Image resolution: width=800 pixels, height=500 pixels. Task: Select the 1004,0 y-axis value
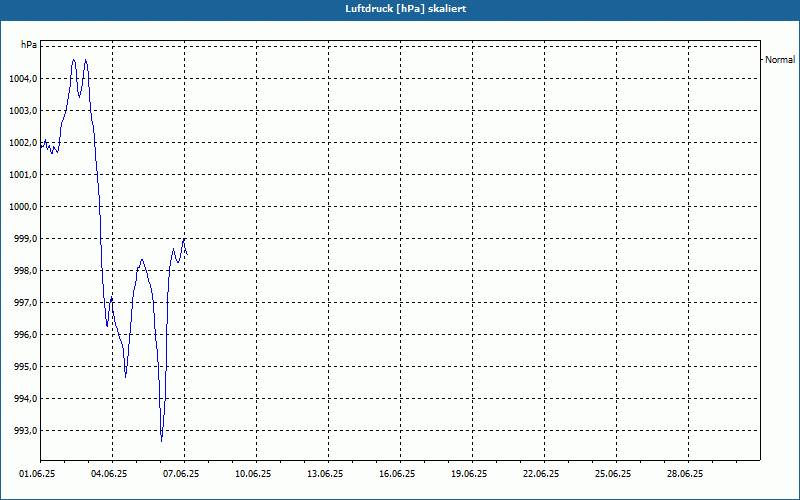(x=23, y=79)
